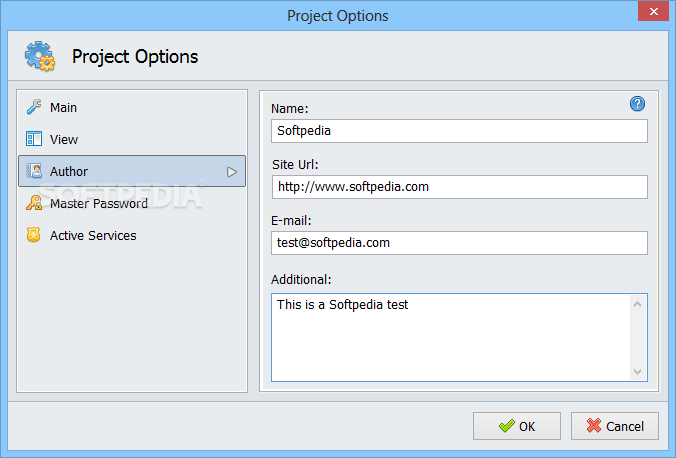Open help via the blue question mark
The image size is (676, 458).
point(637,104)
